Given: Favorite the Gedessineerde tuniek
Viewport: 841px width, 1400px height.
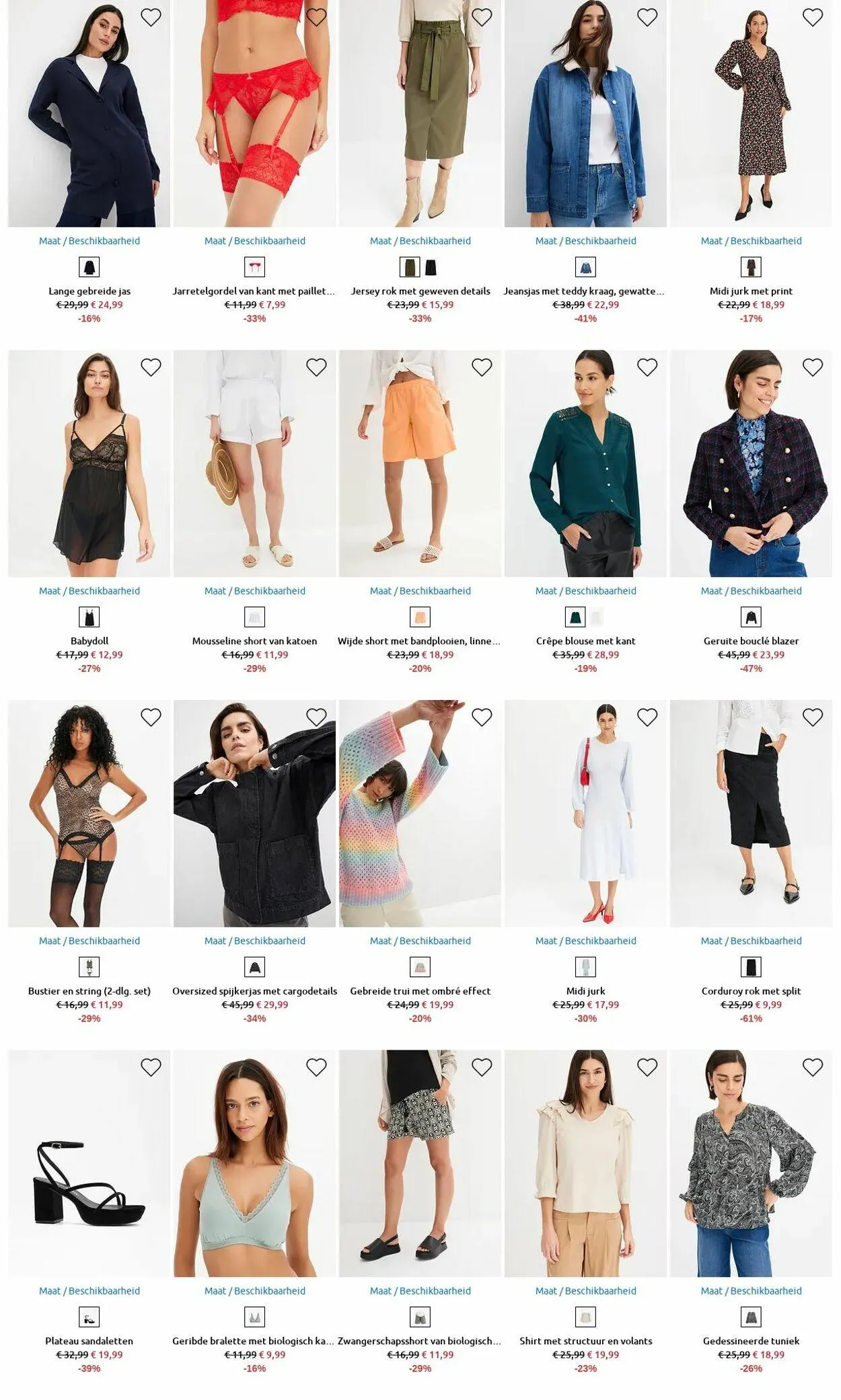Looking at the screenshot, I should 813,1067.
